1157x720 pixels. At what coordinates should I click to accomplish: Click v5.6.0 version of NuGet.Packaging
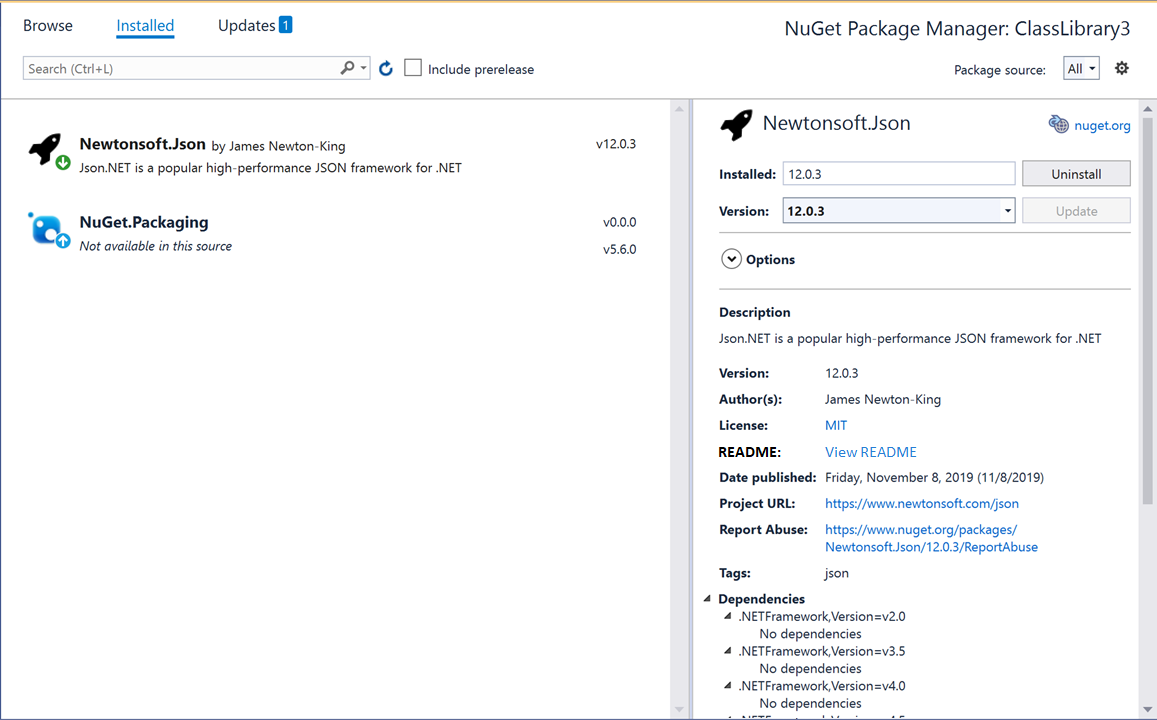(x=619, y=249)
